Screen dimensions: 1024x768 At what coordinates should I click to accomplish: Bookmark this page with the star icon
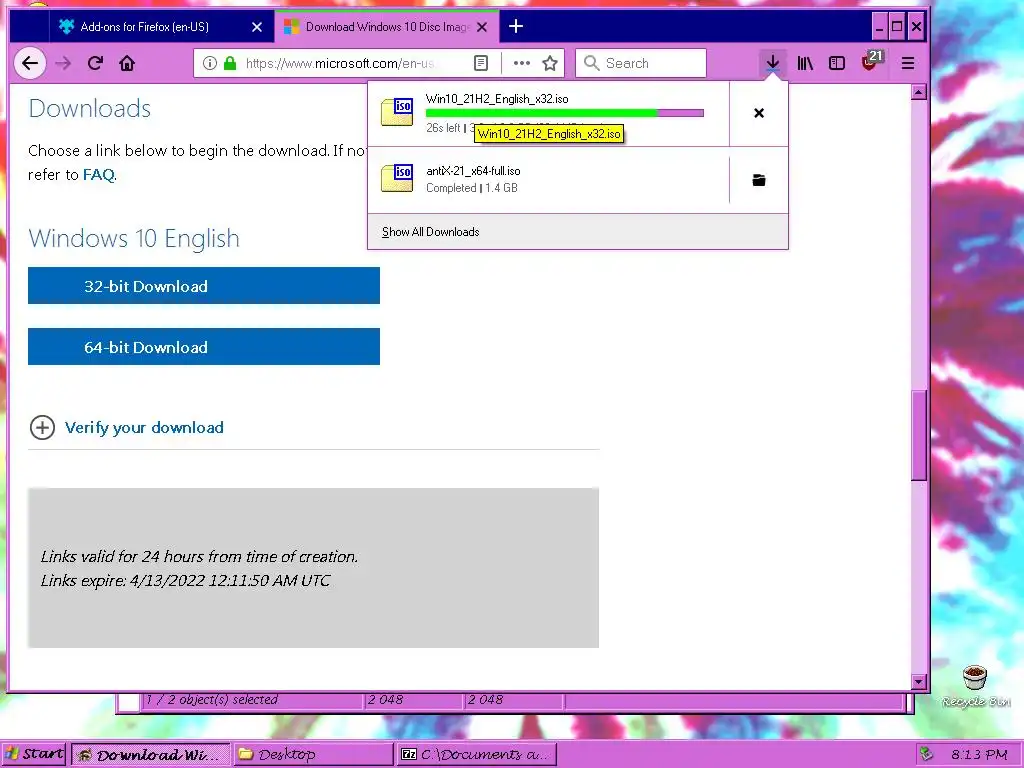550,63
